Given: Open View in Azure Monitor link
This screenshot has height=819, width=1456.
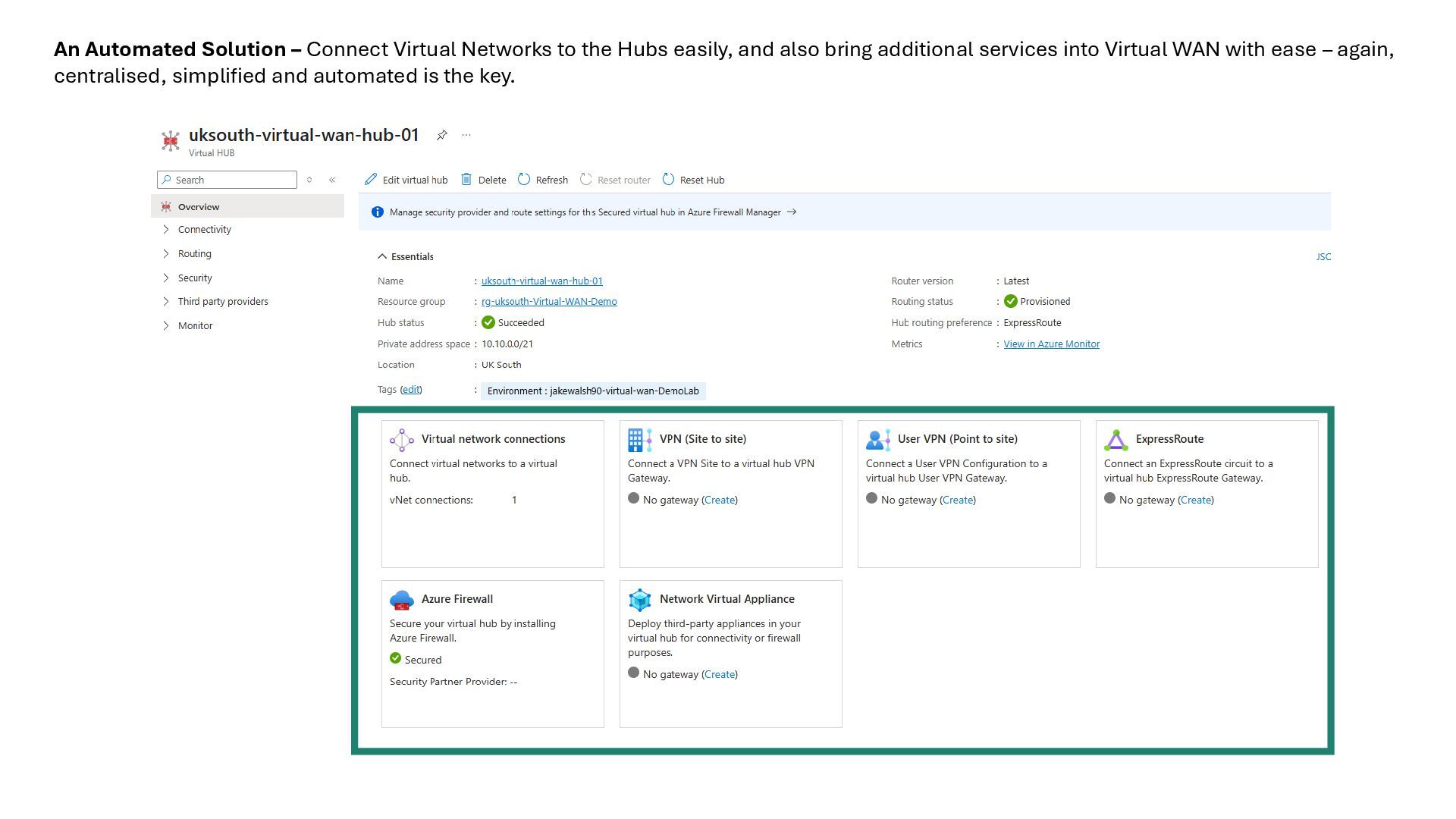Looking at the screenshot, I should [x=1052, y=344].
